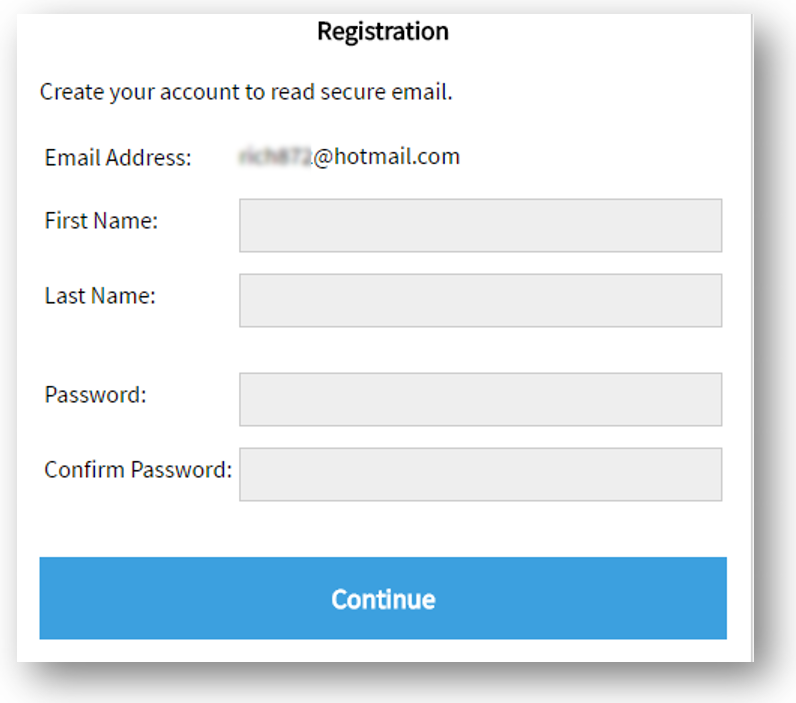Click the gray box beside "Password:"
The height and width of the screenshot is (703, 796).
pyautogui.click(x=480, y=399)
